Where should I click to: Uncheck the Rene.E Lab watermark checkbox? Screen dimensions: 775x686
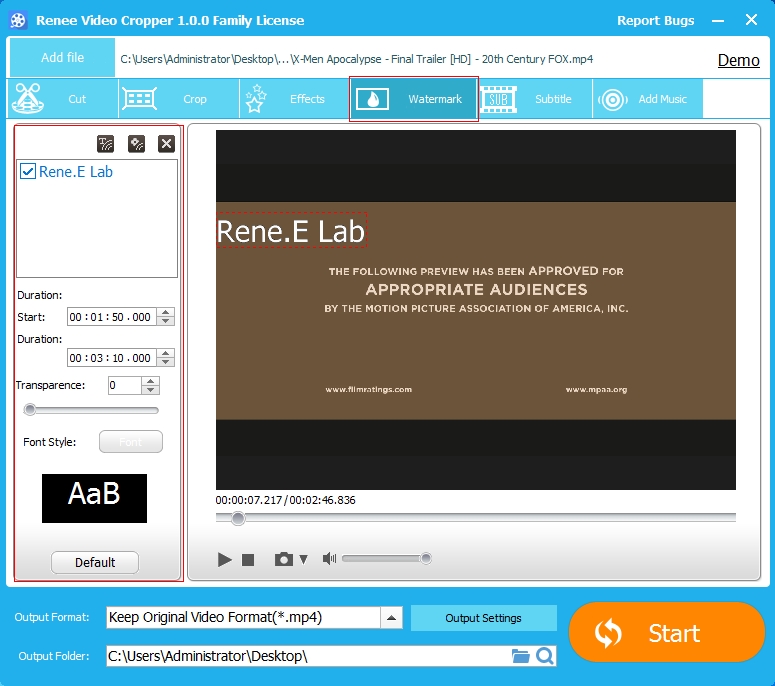(x=28, y=172)
